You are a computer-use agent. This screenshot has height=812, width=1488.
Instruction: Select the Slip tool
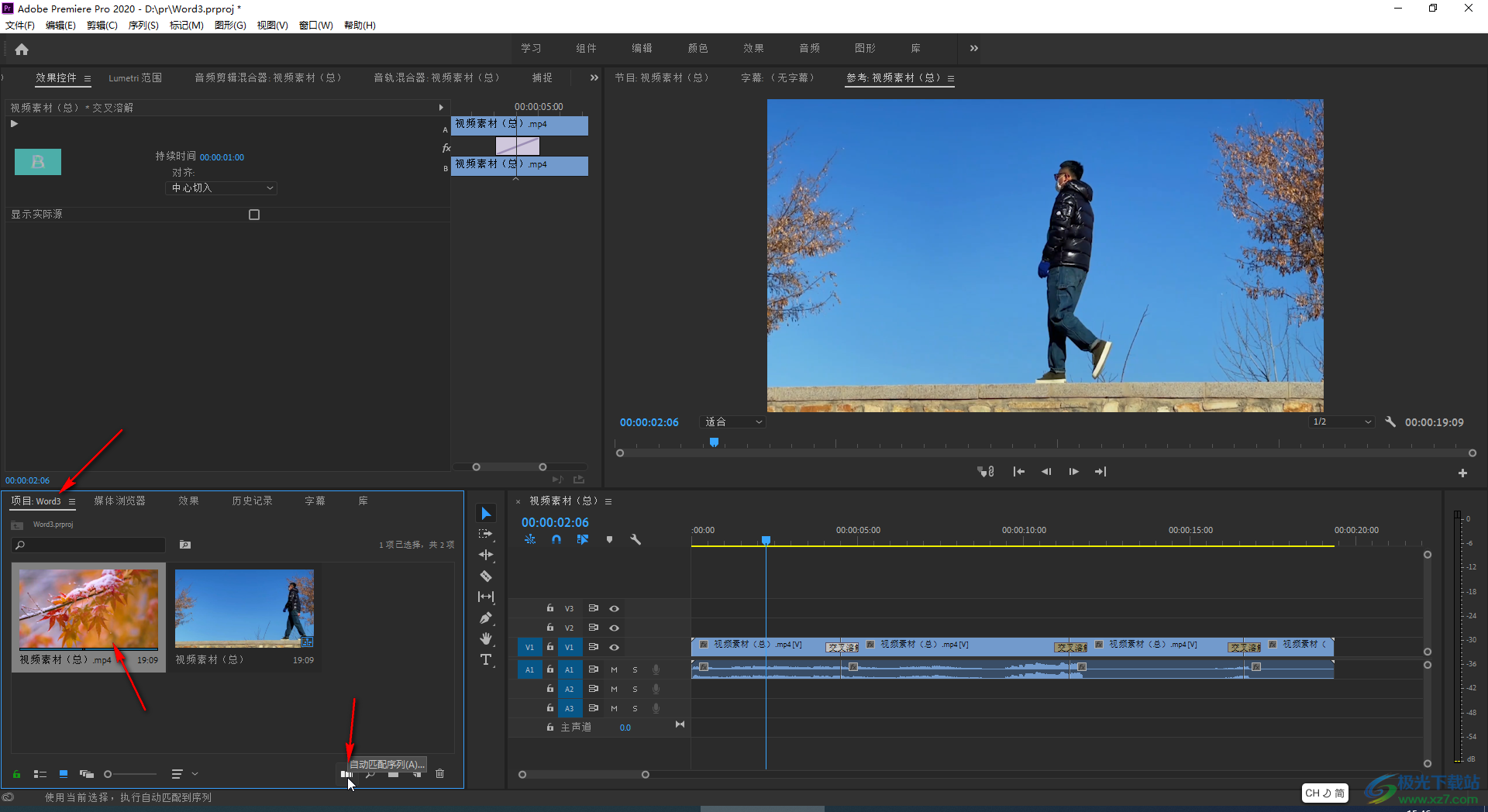pos(486,597)
